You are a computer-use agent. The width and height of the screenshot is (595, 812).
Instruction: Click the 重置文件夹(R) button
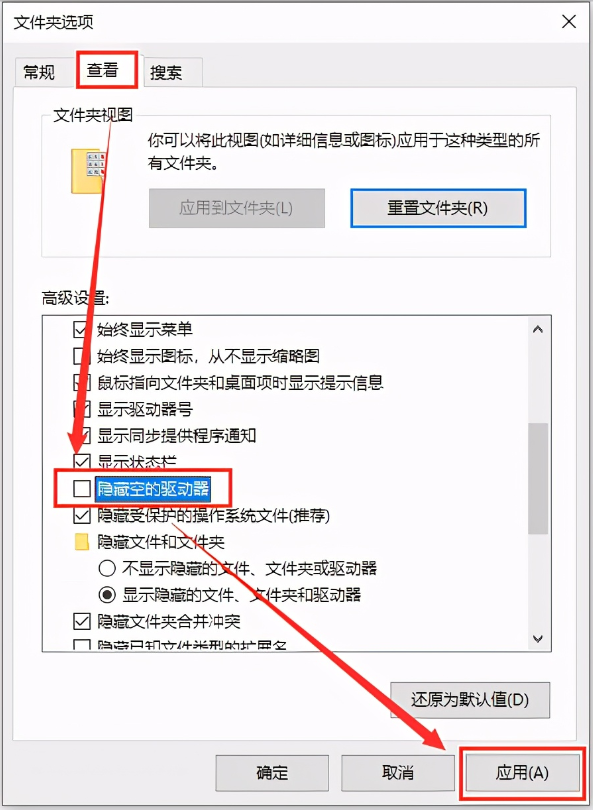(438, 208)
